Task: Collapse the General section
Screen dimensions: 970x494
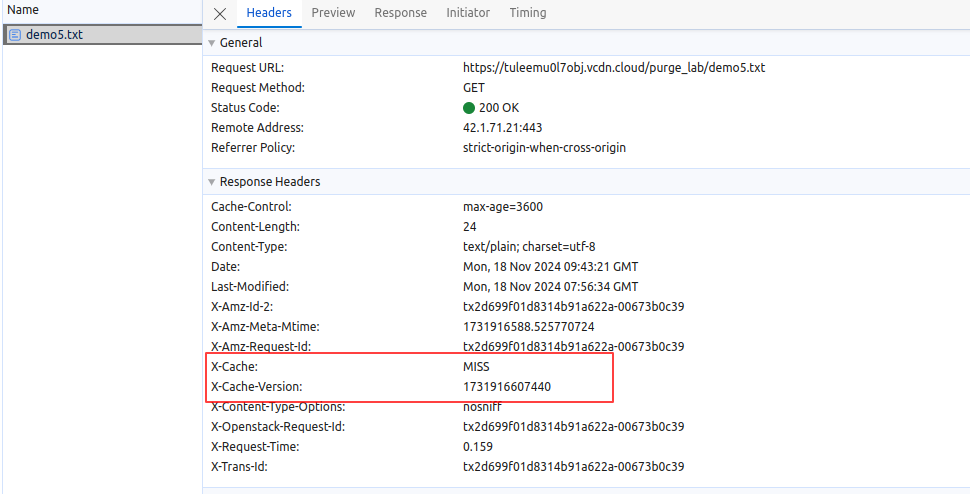Action: (211, 43)
